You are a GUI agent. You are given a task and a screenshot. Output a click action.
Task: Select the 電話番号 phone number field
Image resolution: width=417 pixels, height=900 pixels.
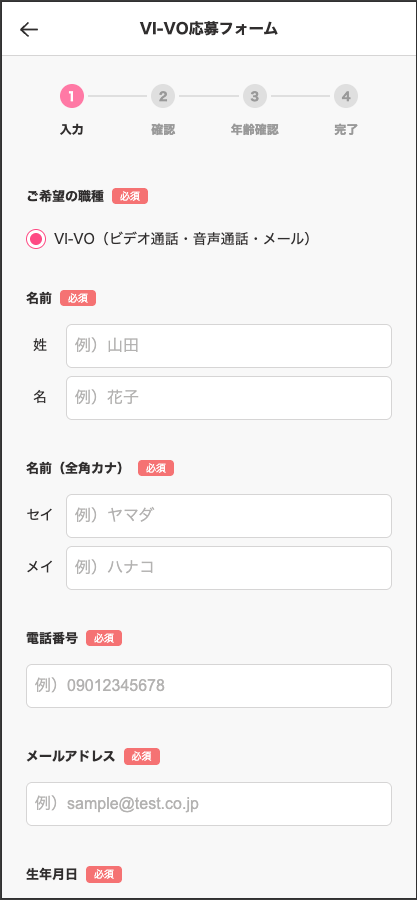click(209, 686)
